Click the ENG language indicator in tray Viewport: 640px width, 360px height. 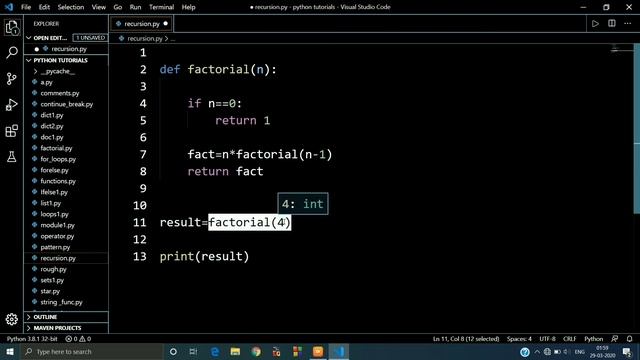580,351
